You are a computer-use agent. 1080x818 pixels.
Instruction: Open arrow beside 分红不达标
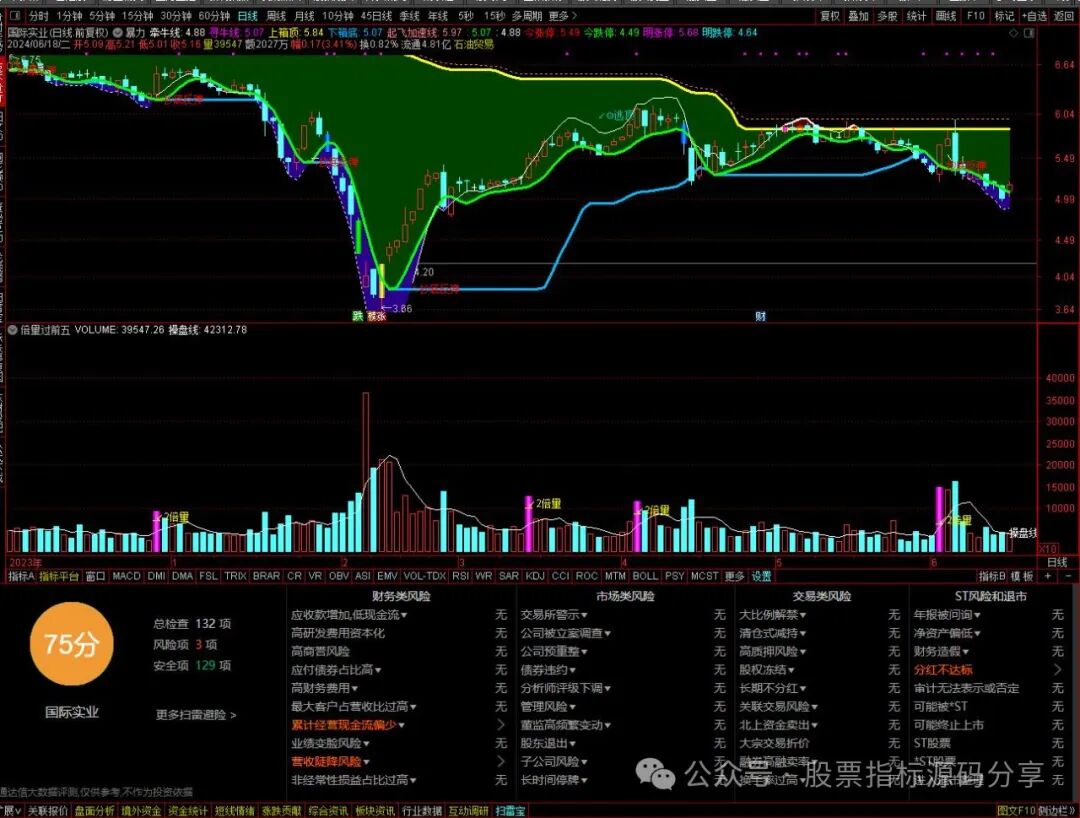click(1058, 669)
